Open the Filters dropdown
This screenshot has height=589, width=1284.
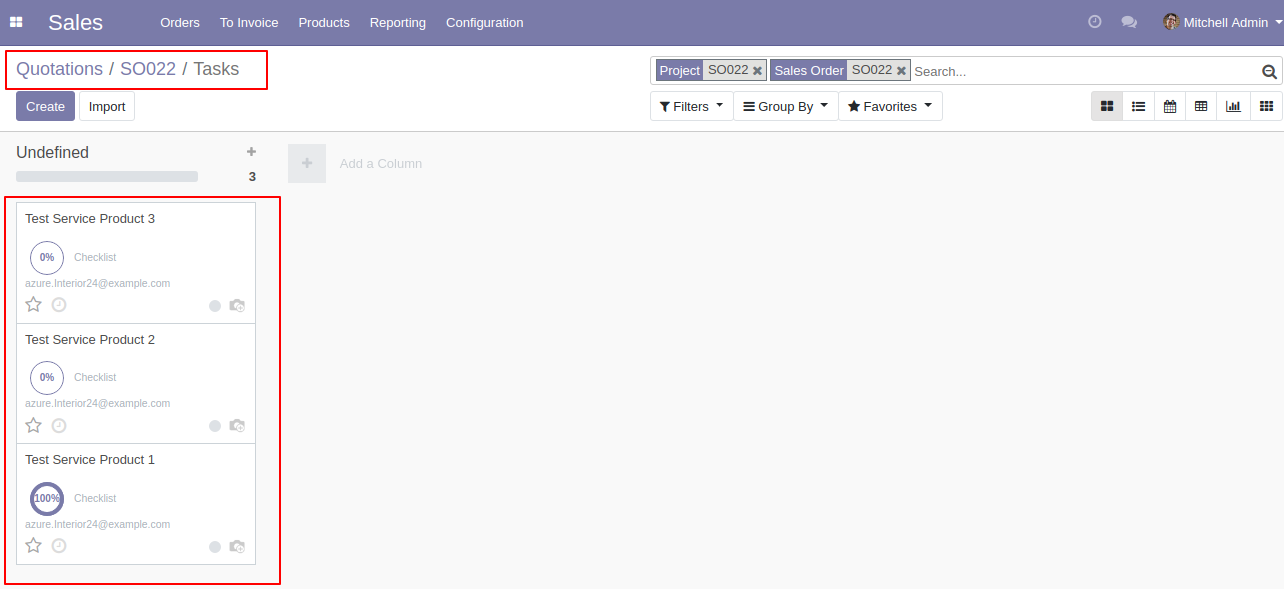coord(691,106)
